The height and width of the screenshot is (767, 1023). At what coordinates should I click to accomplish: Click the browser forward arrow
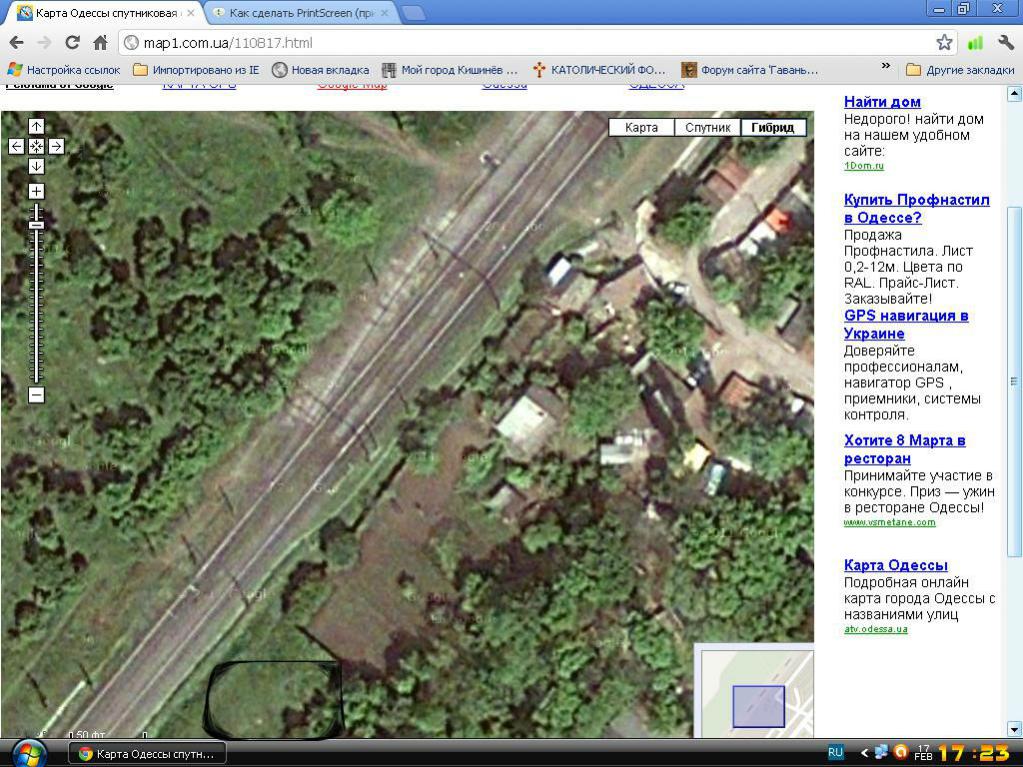coord(44,43)
